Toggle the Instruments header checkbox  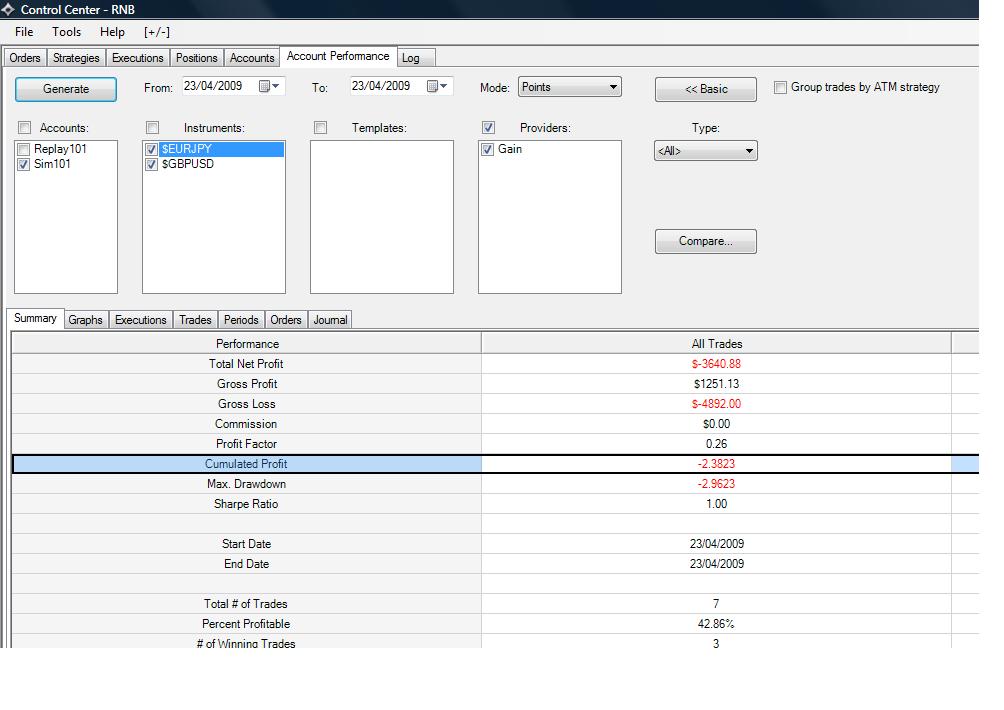[152, 127]
